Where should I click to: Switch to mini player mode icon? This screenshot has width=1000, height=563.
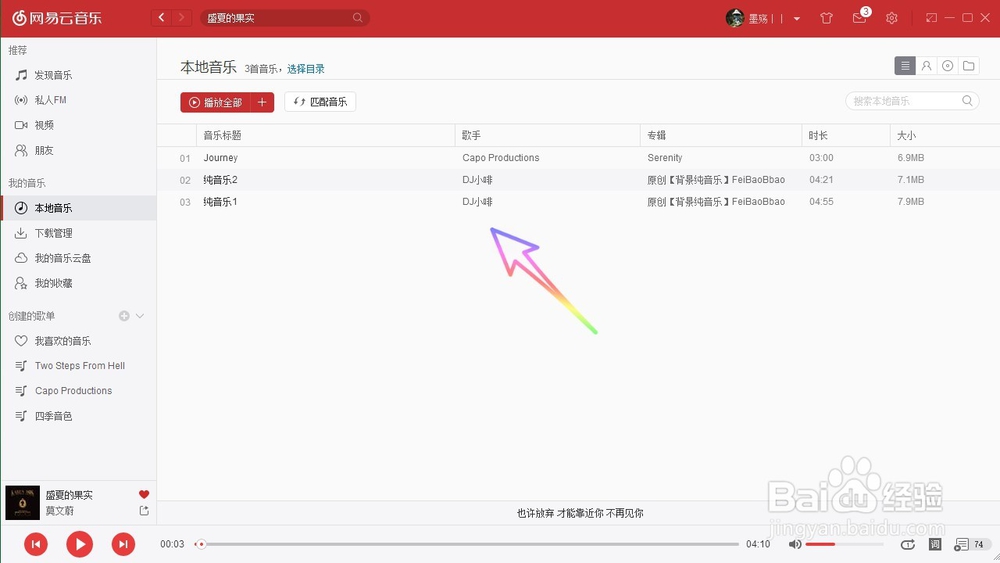click(x=932, y=18)
